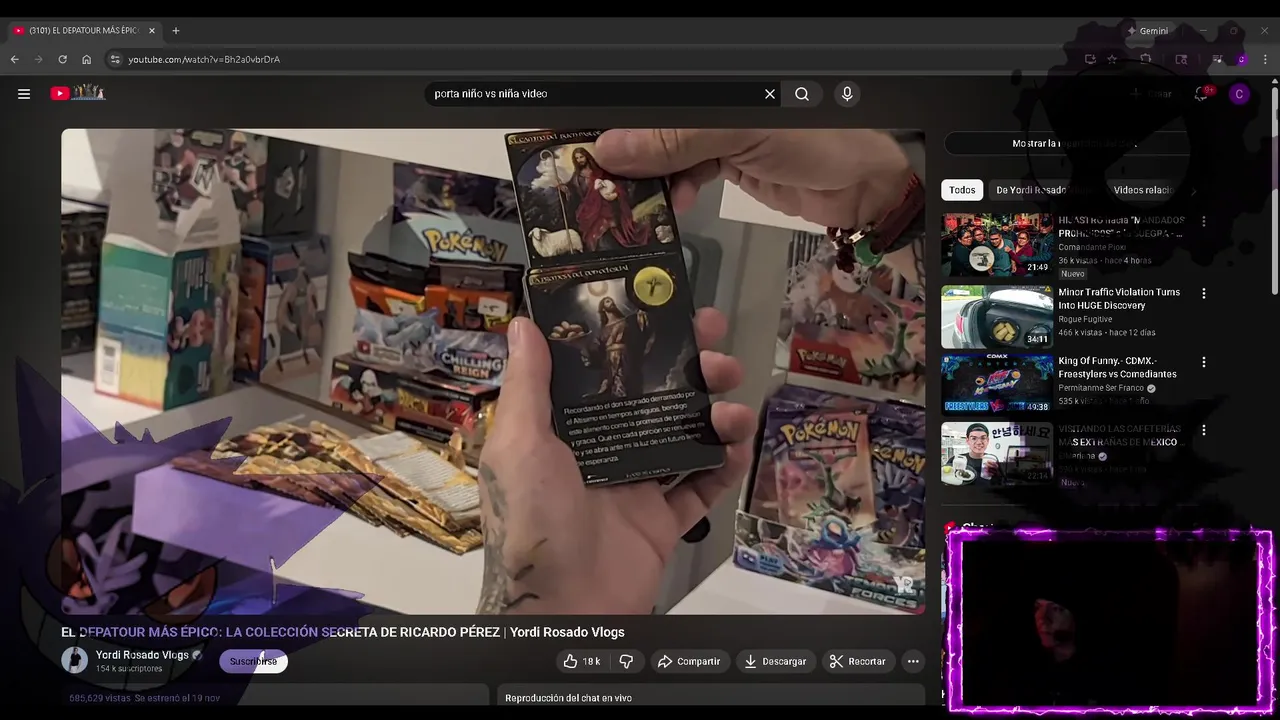Open King Of Funny CDMX thumbnail
The height and width of the screenshot is (720, 1280).
point(997,385)
